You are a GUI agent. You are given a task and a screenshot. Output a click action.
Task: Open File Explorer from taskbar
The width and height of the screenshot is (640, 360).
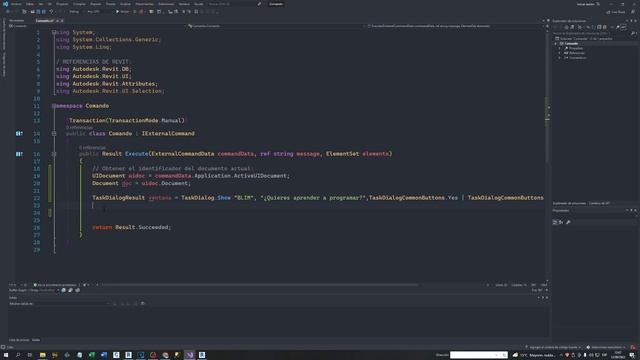[x=42, y=355]
